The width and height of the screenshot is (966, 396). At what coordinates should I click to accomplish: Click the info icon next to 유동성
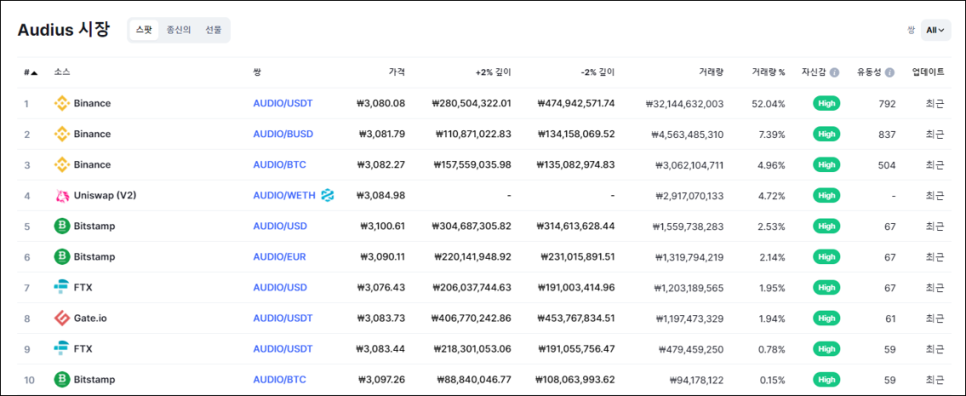click(890, 73)
